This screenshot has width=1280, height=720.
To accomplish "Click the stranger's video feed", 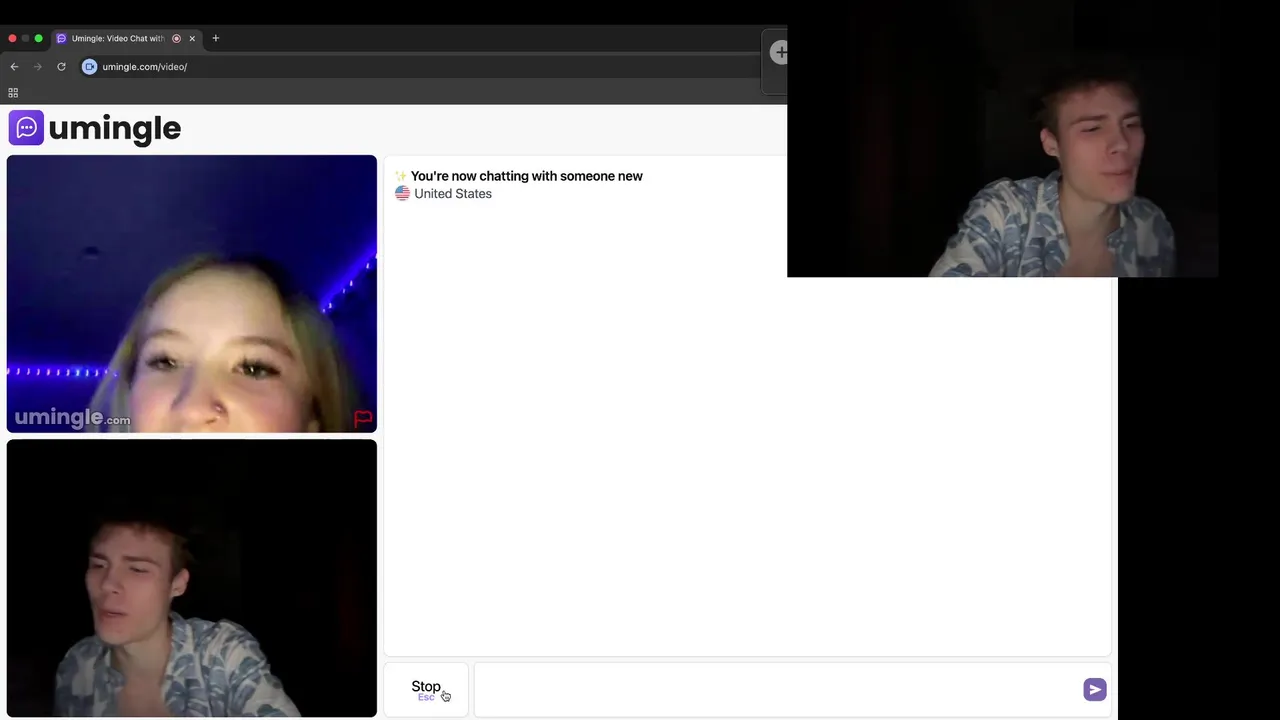I will (192, 294).
